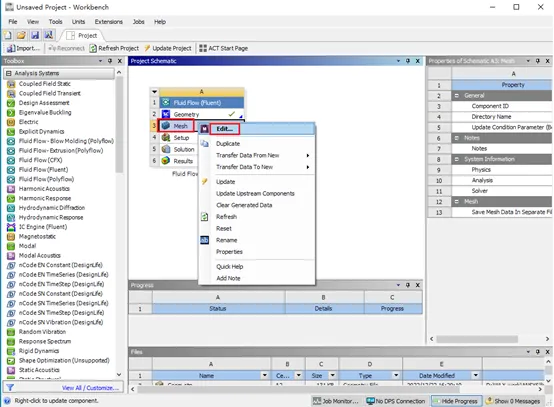Open the Units menu

(x=78, y=22)
